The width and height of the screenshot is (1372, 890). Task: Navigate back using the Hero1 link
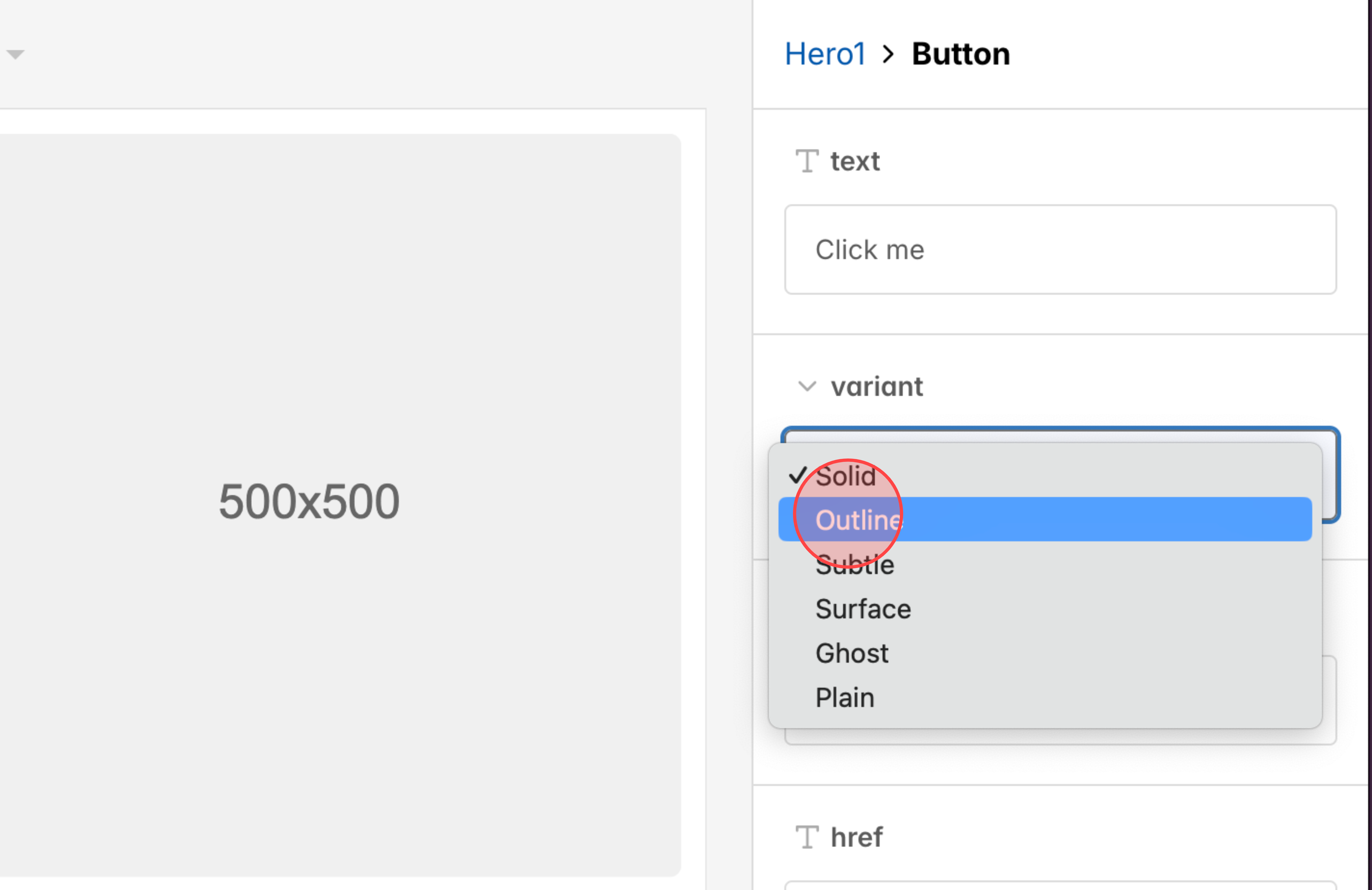tap(825, 54)
